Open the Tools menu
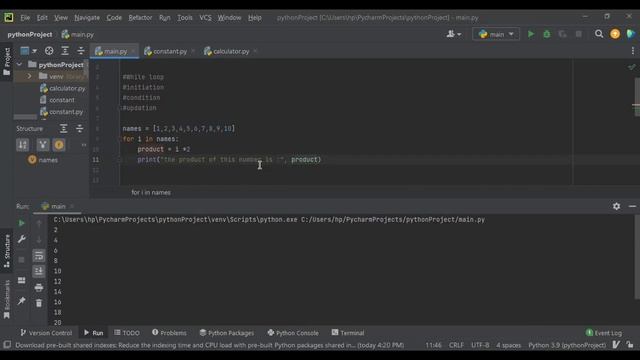 coord(184,18)
